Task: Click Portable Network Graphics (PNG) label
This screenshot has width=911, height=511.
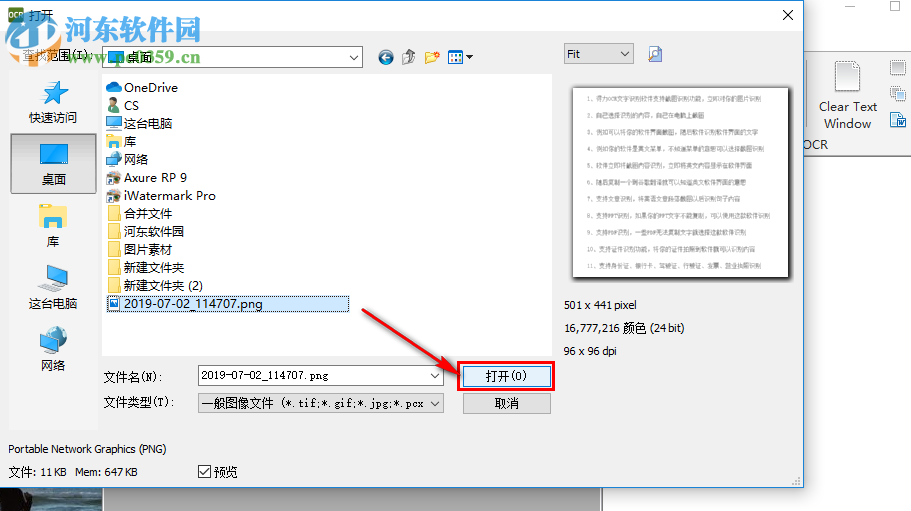Action: (87, 449)
